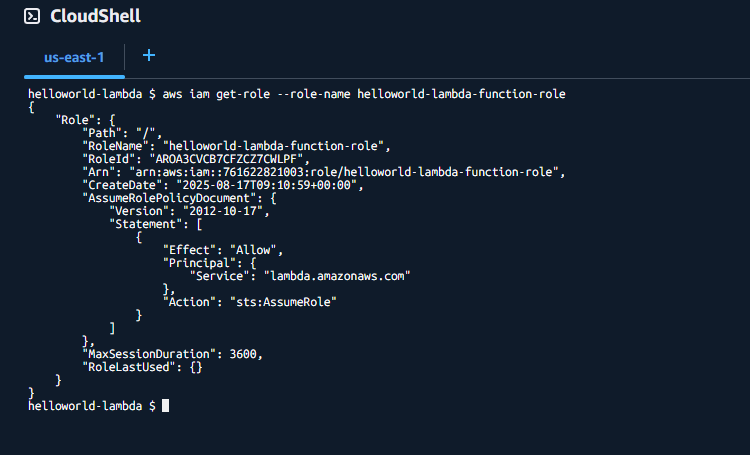The height and width of the screenshot is (455, 750).
Task: Click the RoleLastUsed empty braces
Action: pyautogui.click(x=196, y=367)
